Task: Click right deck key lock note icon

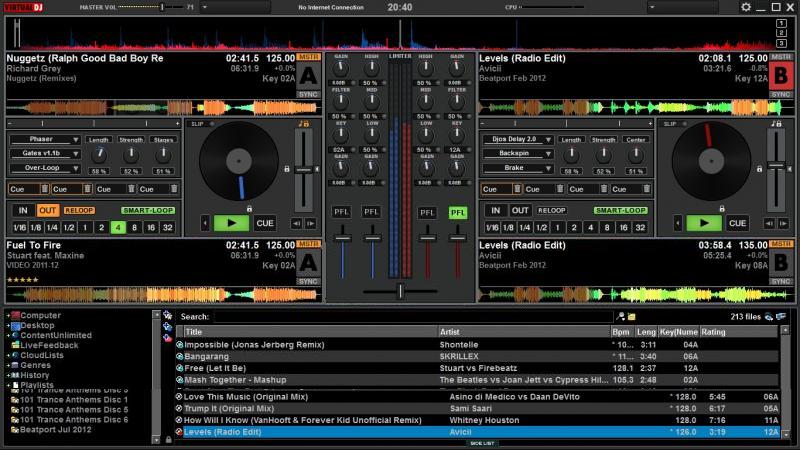Action: (x=776, y=123)
